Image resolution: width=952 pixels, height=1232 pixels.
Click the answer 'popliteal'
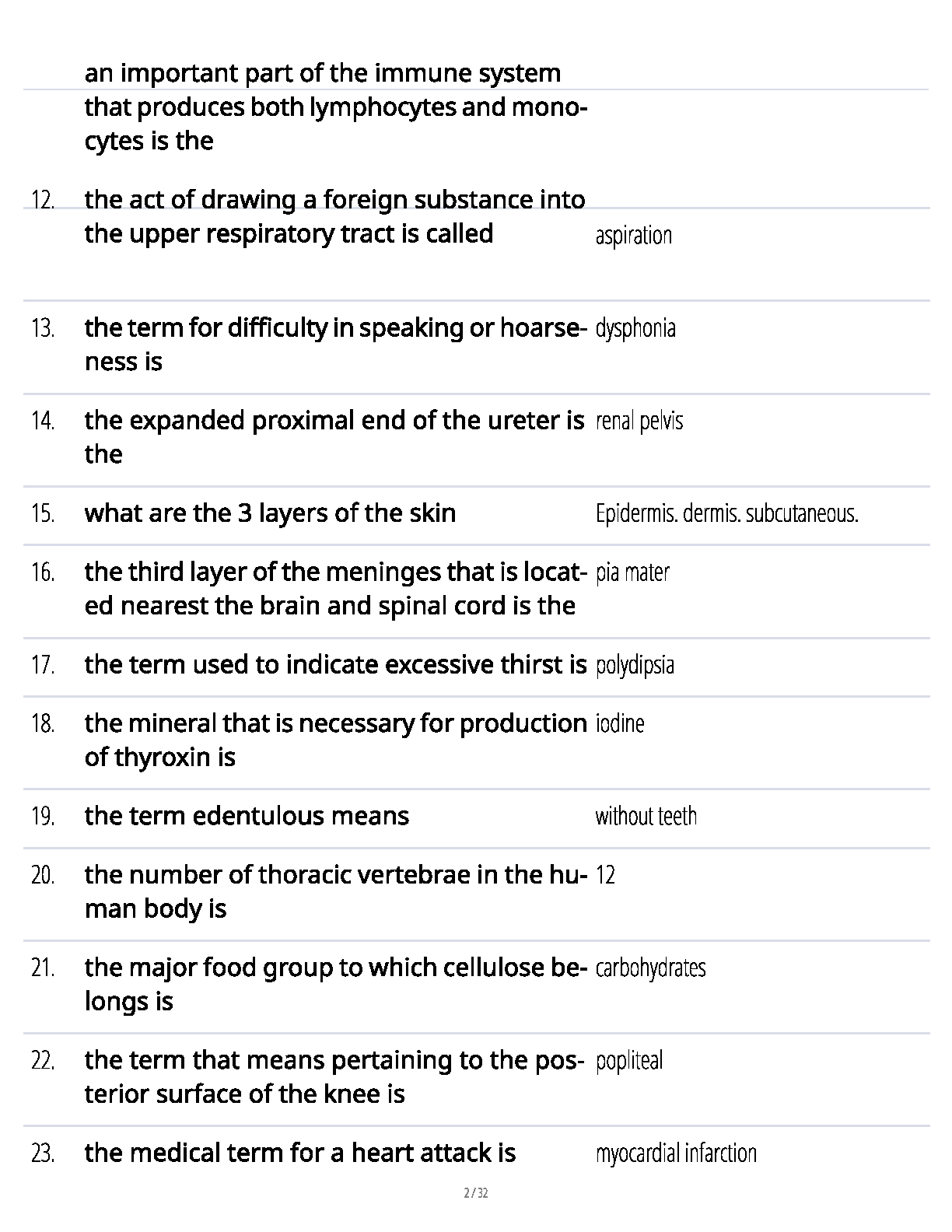[x=629, y=1060]
